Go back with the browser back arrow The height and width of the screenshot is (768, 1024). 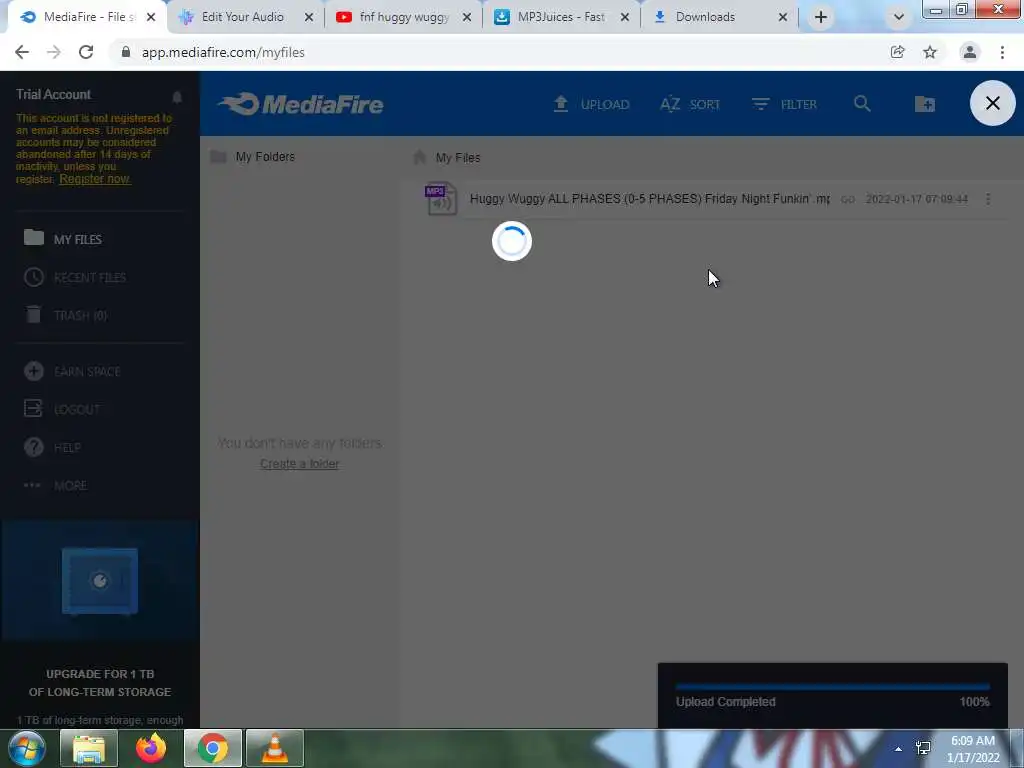point(22,52)
